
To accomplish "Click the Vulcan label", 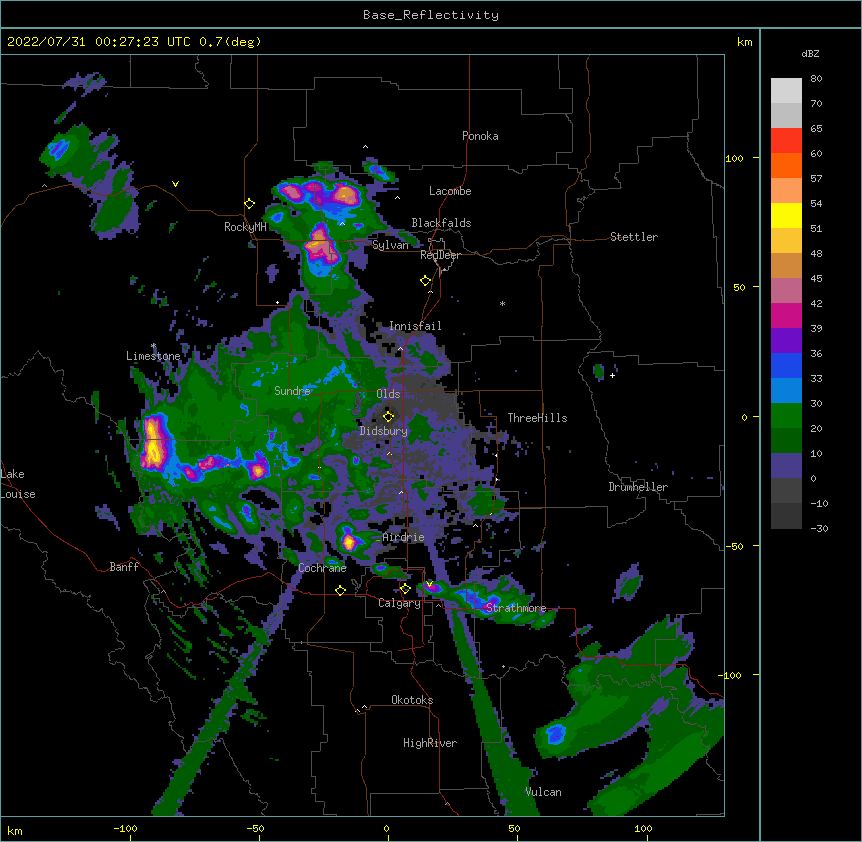I will tap(543, 792).
